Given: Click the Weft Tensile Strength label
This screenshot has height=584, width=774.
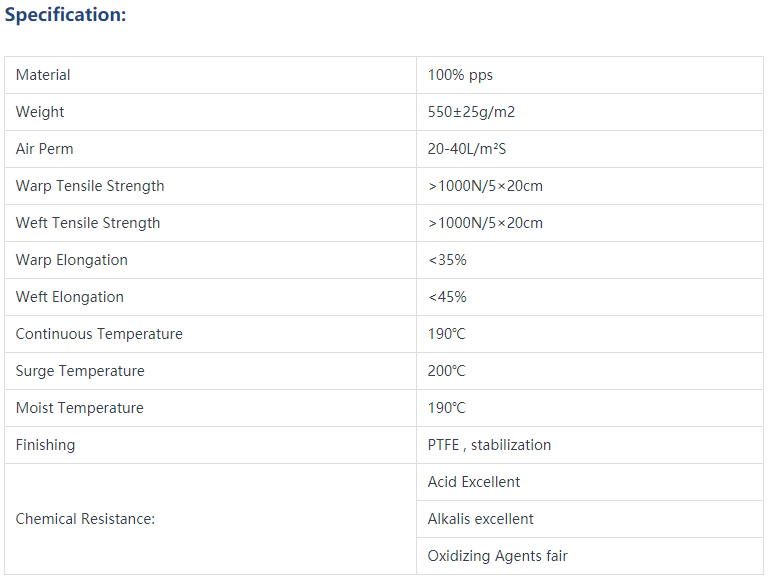Looking at the screenshot, I should [x=88, y=223].
